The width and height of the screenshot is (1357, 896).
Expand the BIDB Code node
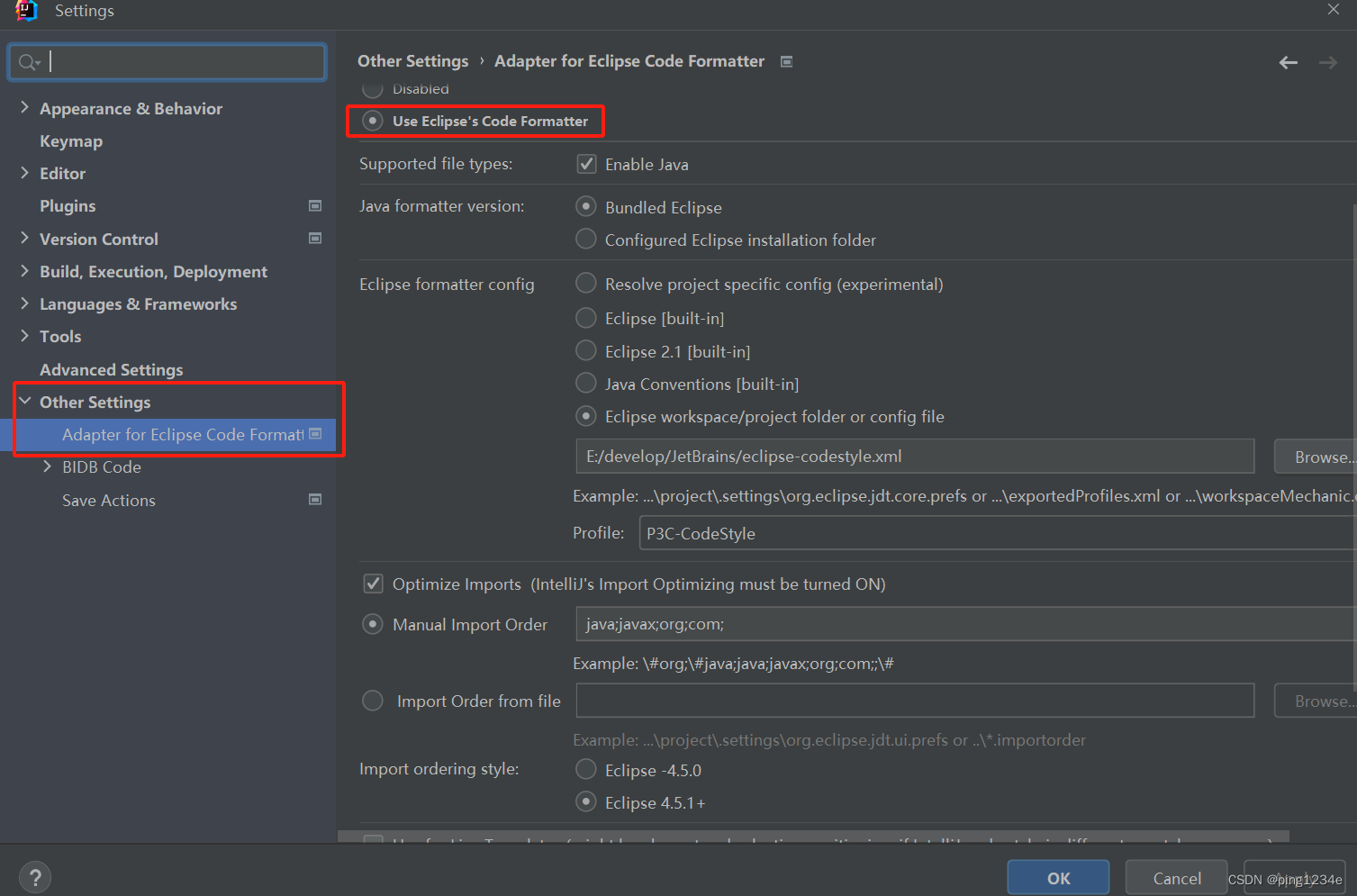pyautogui.click(x=48, y=466)
